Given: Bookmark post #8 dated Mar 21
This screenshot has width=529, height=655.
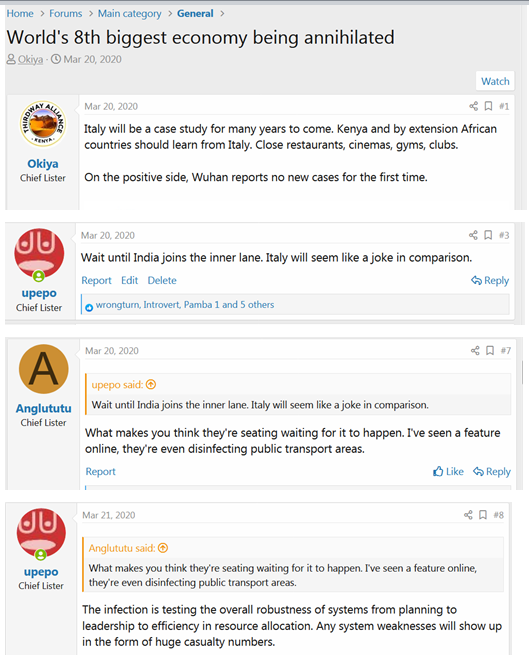Looking at the screenshot, I should tap(483, 515).
